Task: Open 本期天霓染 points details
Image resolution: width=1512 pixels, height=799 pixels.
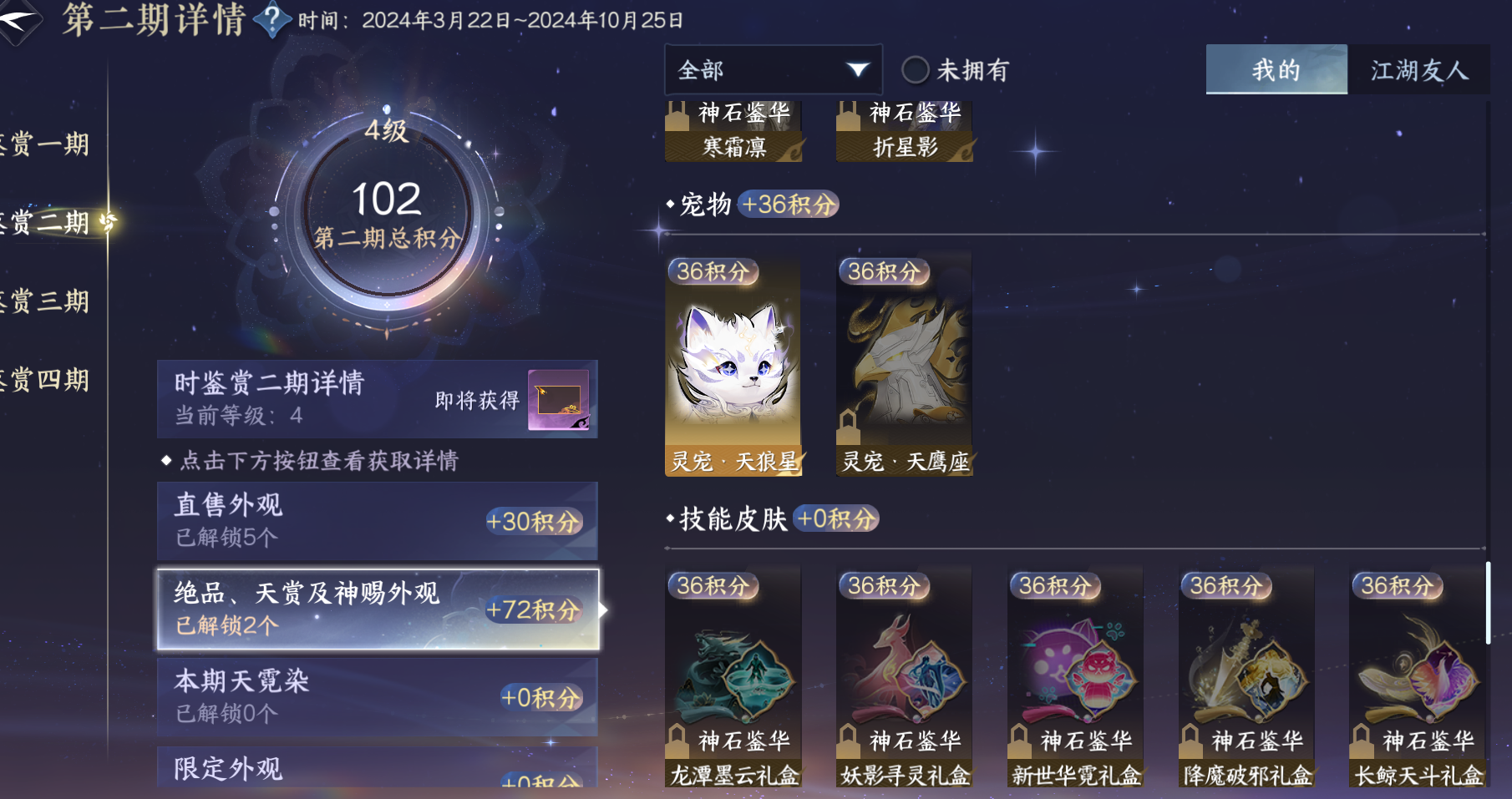Action: tap(378, 697)
